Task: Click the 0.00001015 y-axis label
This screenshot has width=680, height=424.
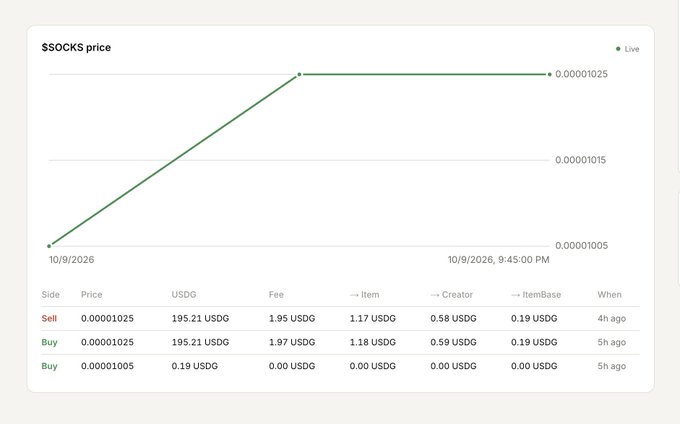Action: [x=580, y=160]
